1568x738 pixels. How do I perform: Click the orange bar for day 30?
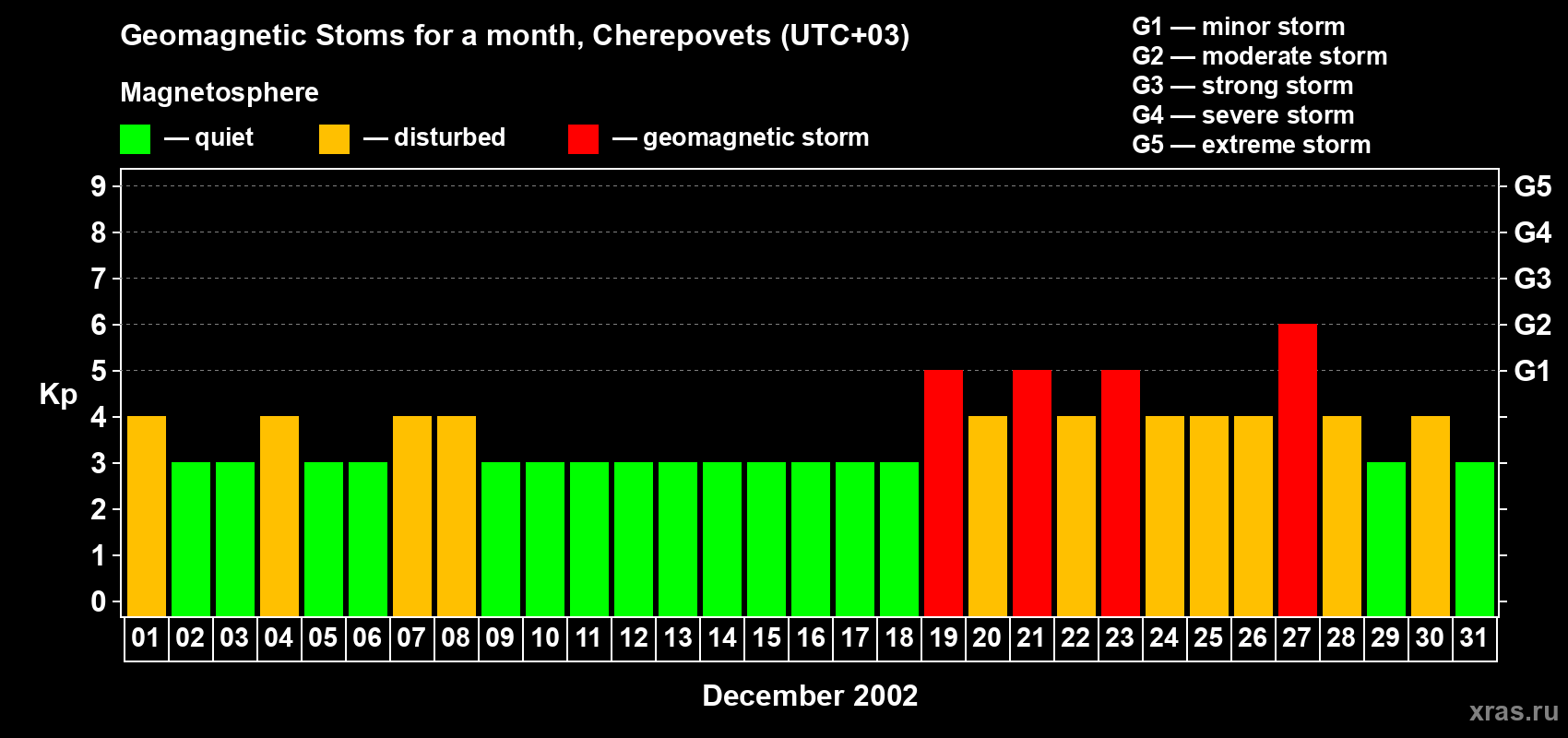1430,516
